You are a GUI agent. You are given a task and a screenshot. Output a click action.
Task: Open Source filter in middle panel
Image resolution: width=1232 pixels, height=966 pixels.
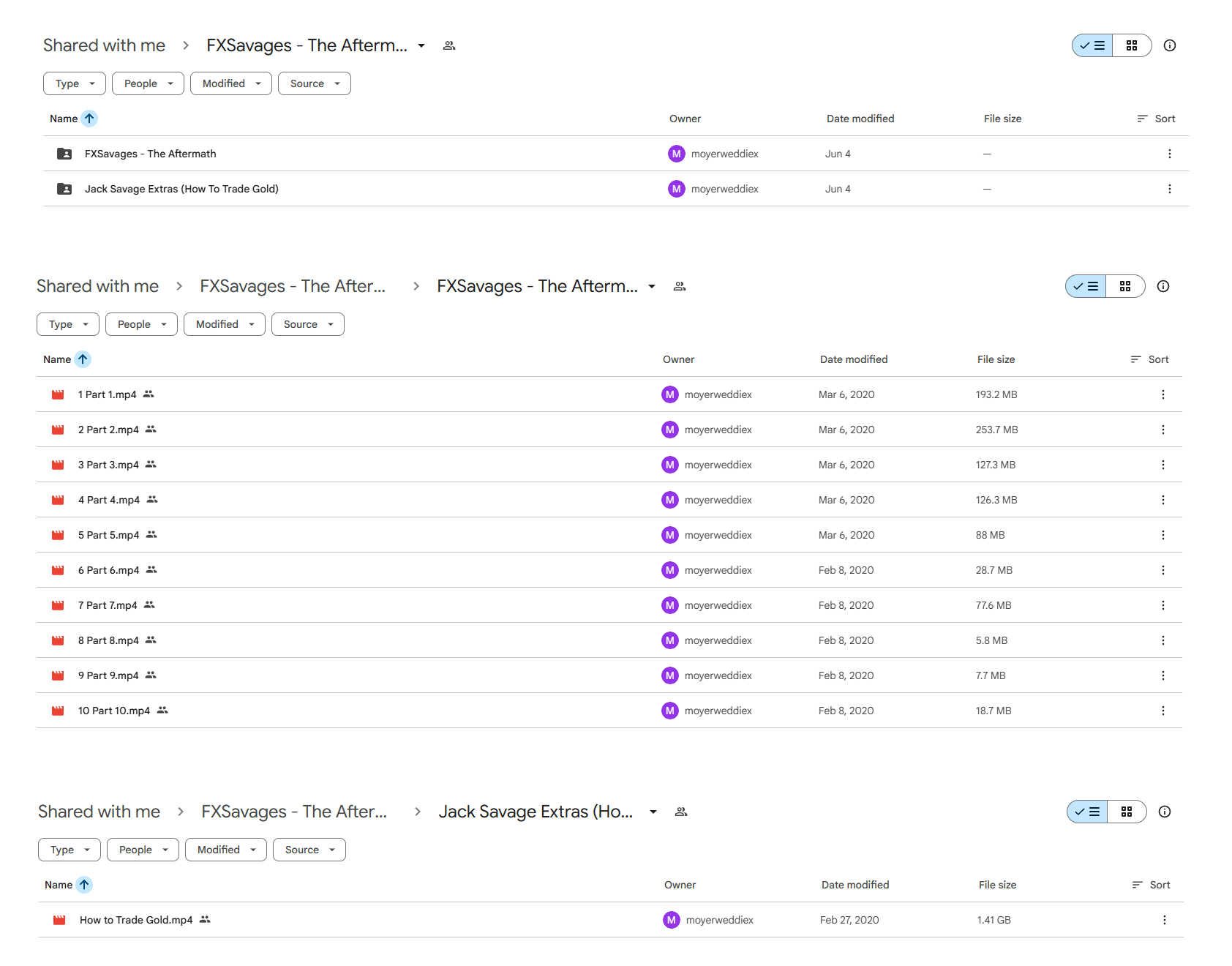[308, 324]
